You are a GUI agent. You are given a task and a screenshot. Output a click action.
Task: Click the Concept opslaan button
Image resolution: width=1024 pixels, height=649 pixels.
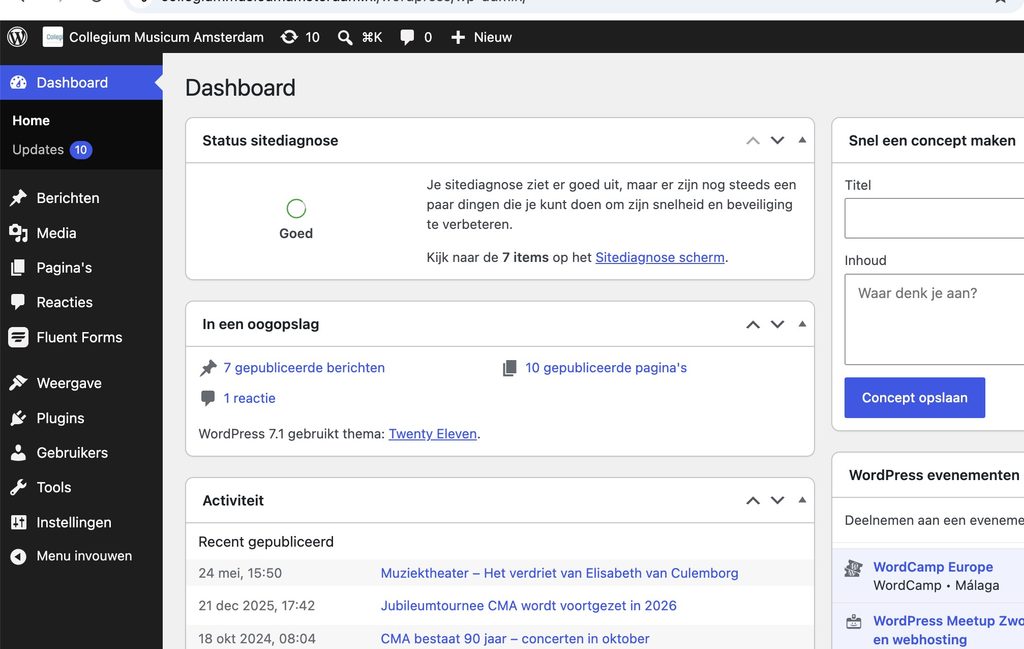pos(914,398)
